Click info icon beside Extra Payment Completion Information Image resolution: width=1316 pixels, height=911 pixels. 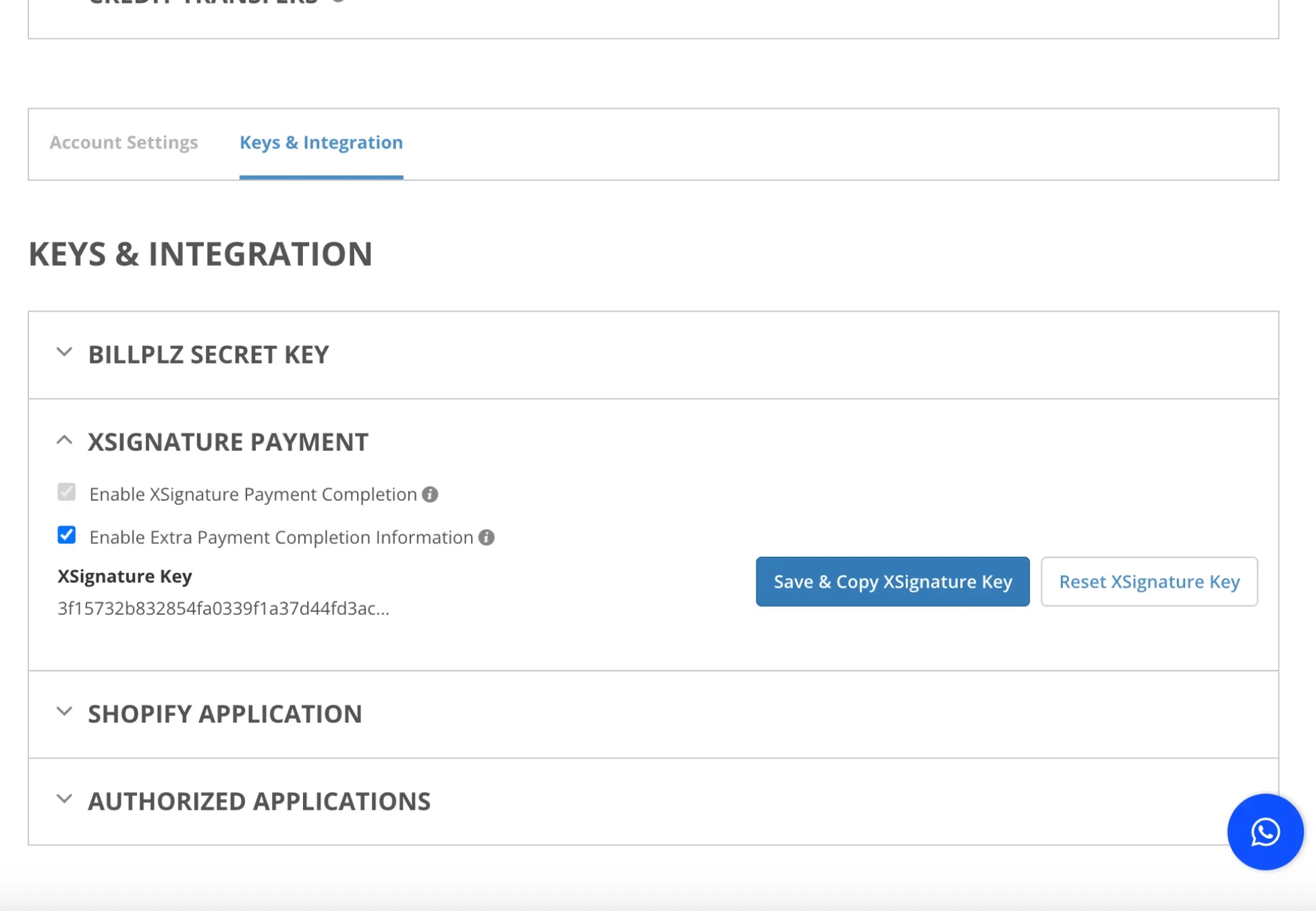pos(486,538)
